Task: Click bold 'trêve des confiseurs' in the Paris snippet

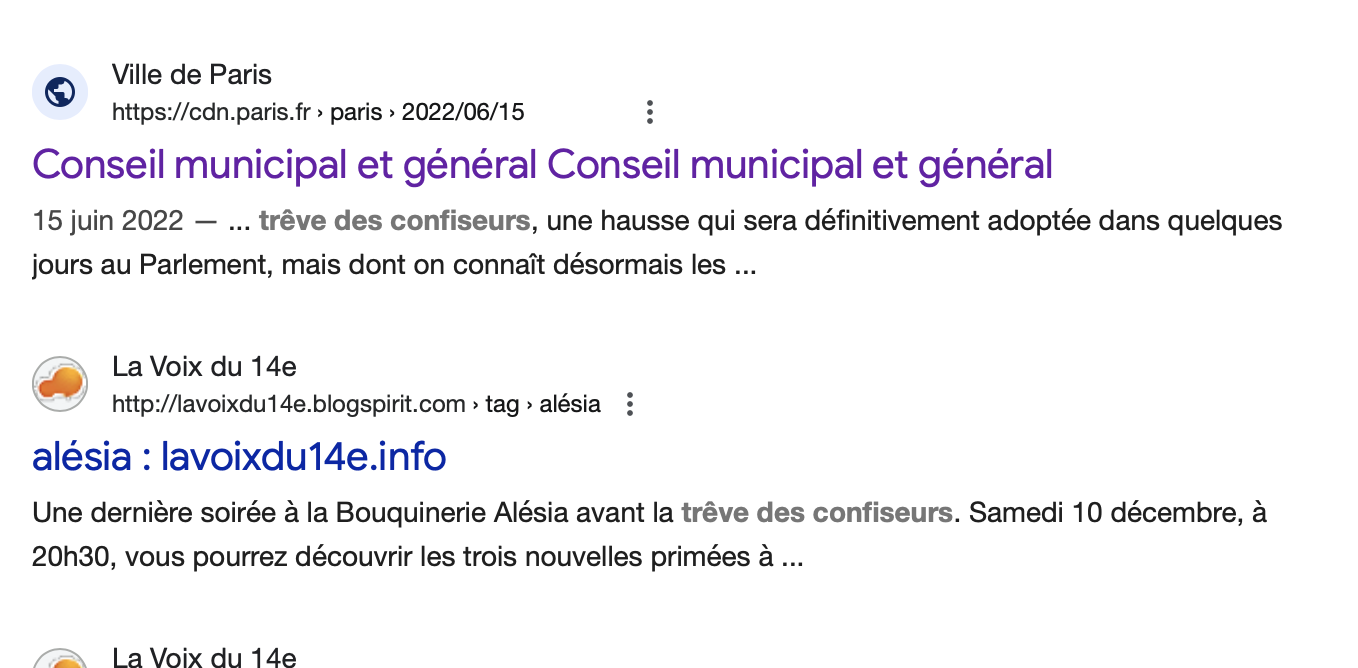Action: (x=394, y=221)
